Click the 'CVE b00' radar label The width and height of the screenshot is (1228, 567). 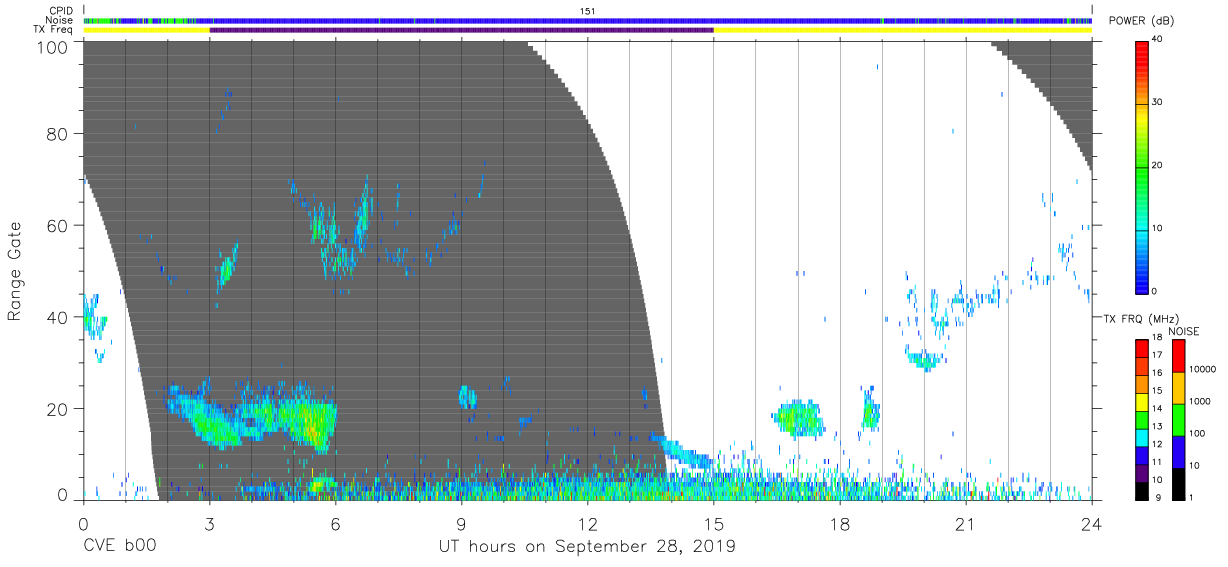(119, 547)
